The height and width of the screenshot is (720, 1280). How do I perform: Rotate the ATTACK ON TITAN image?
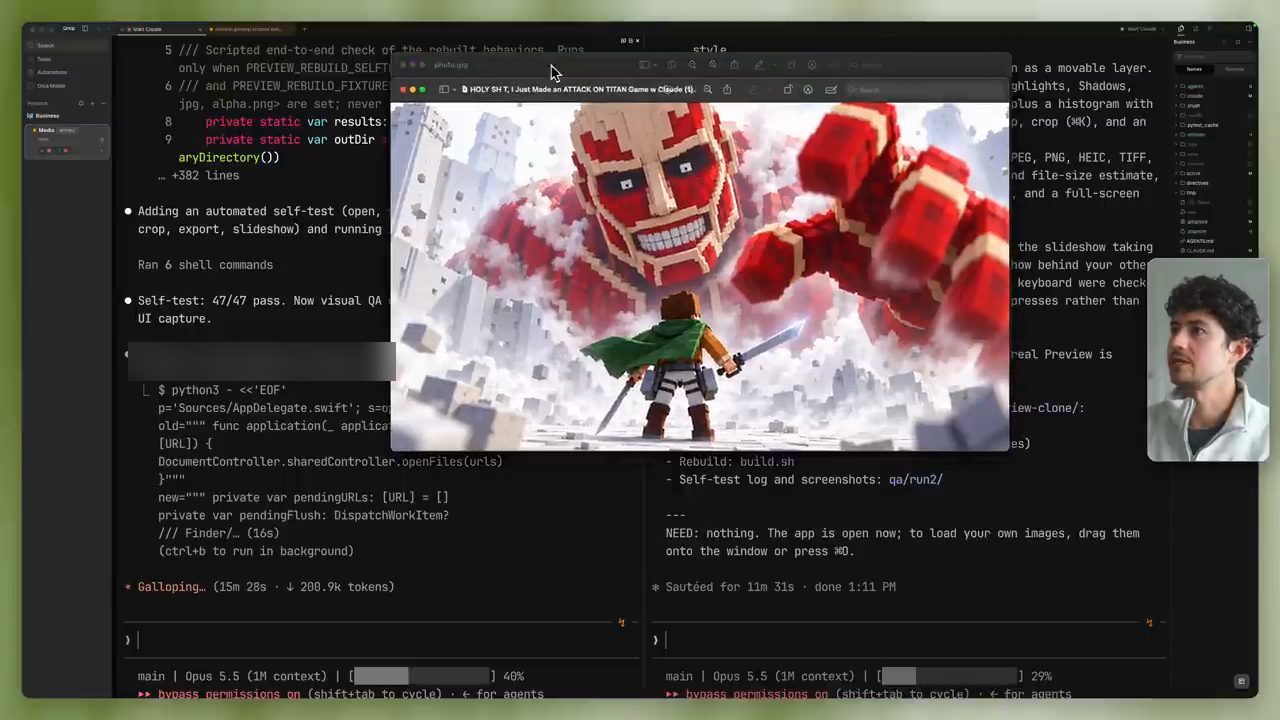click(788, 89)
